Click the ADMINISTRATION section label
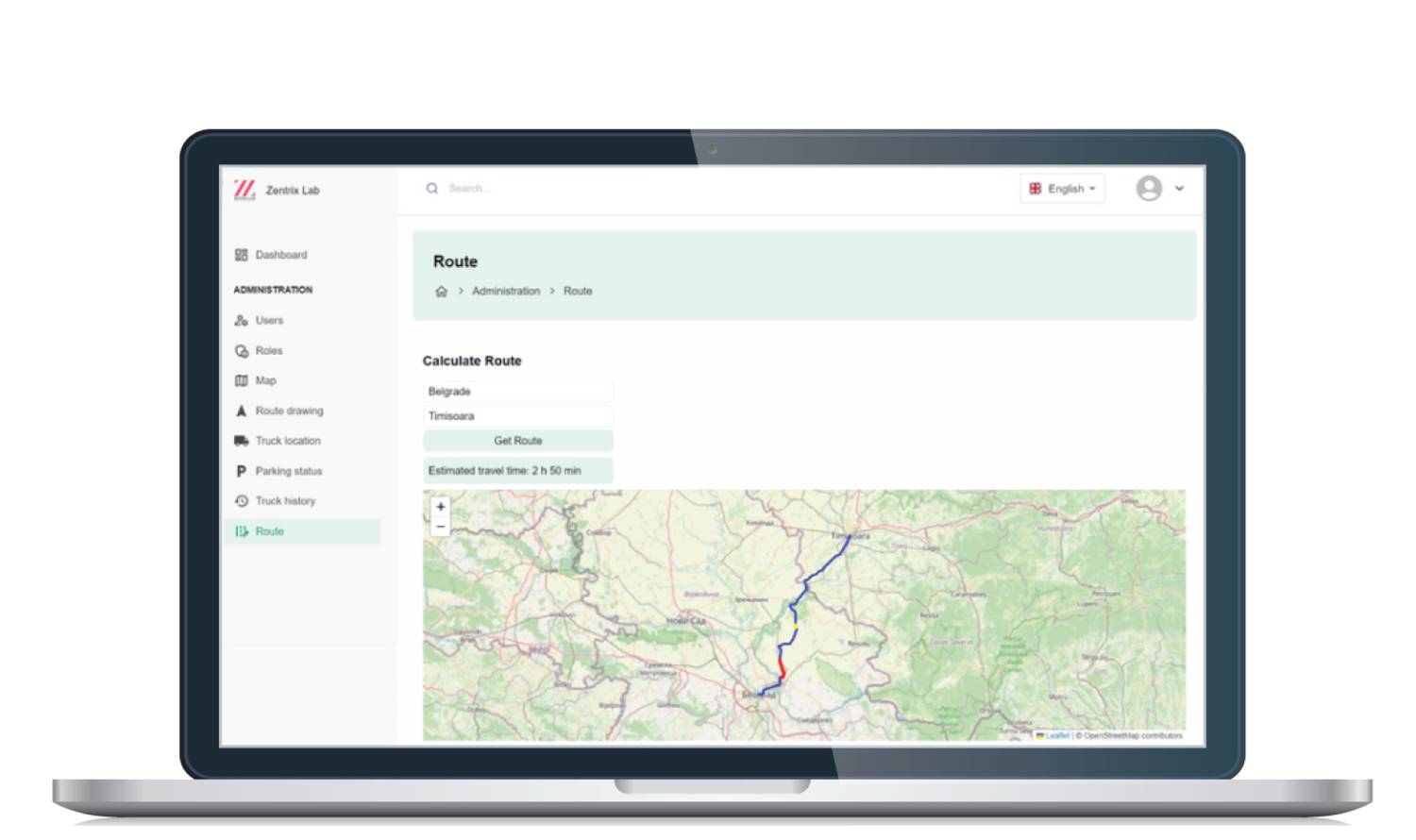Screen dimensions: 1416x840 click(273, 290)
